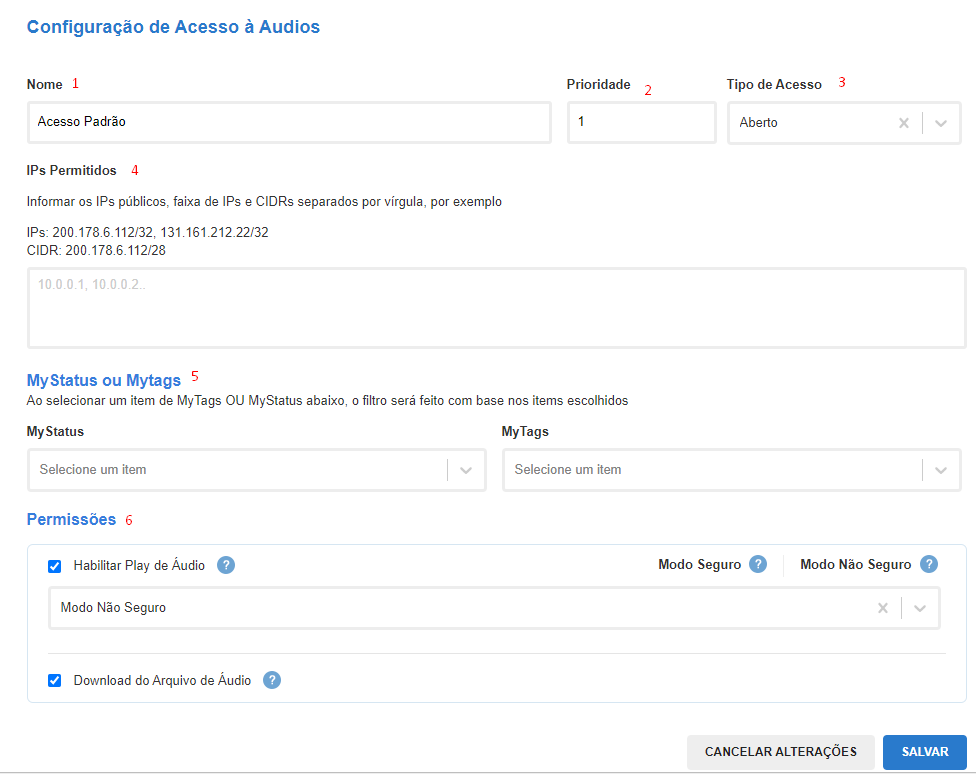Image resolution: width=976 pixels, height=774 pixels.
Task: Select the IPs: 200.178.6.112/32 example line
Action: click(148, 232)
